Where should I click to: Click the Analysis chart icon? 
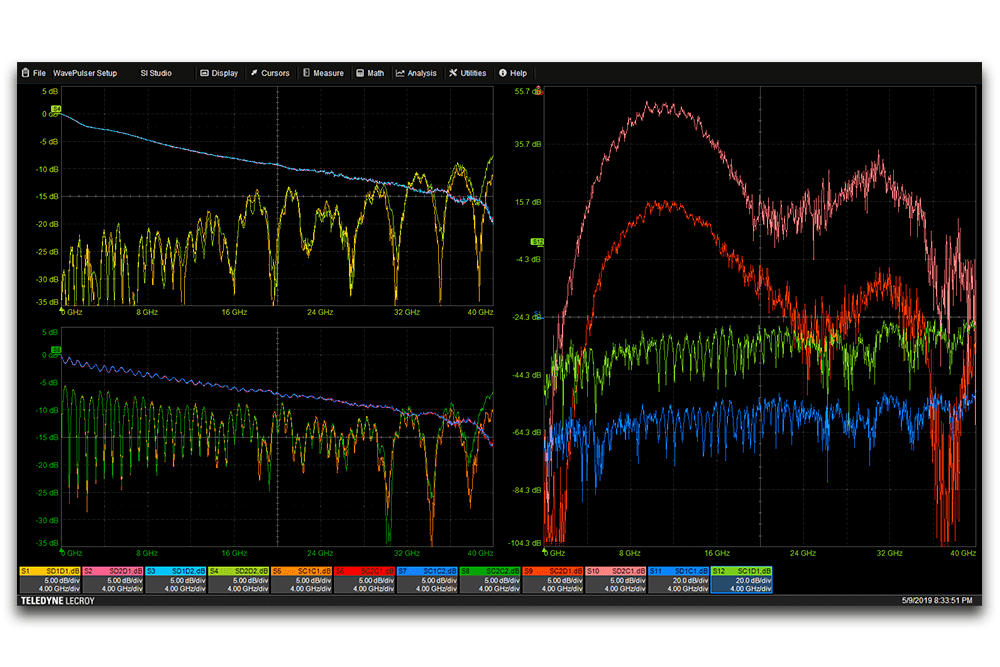(x=400, y=73)
